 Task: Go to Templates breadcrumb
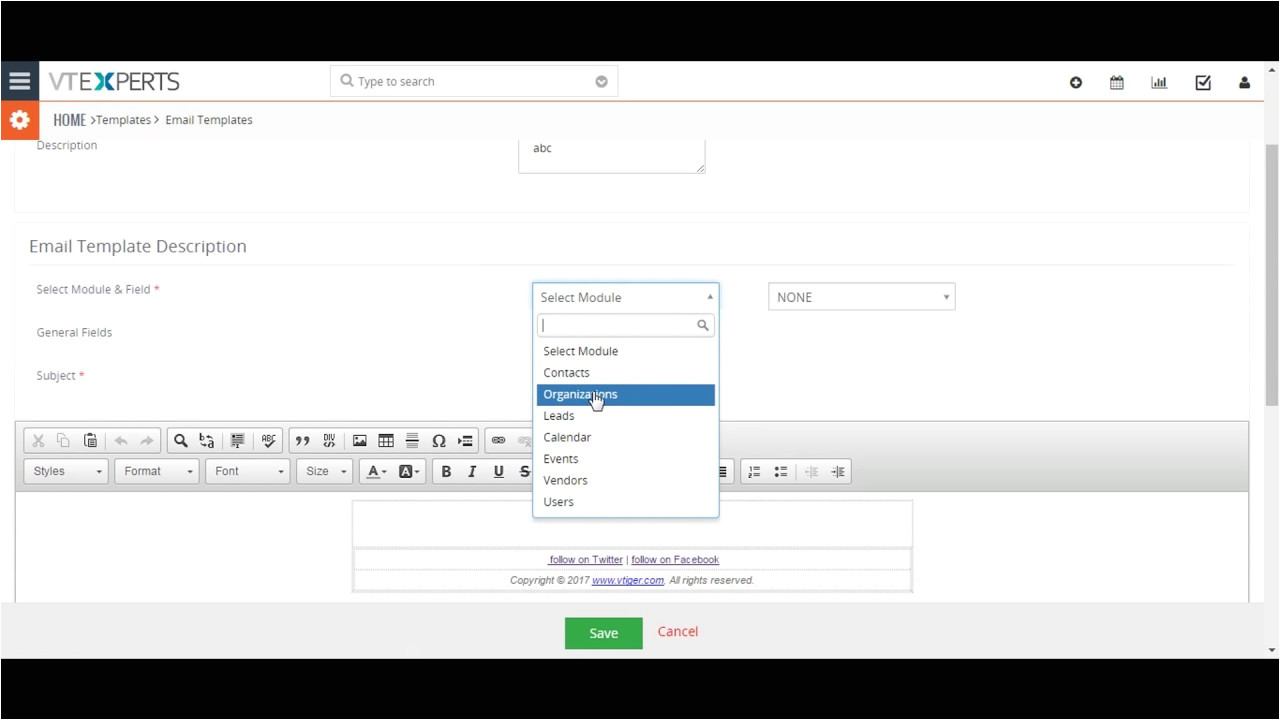click(123, 120)
